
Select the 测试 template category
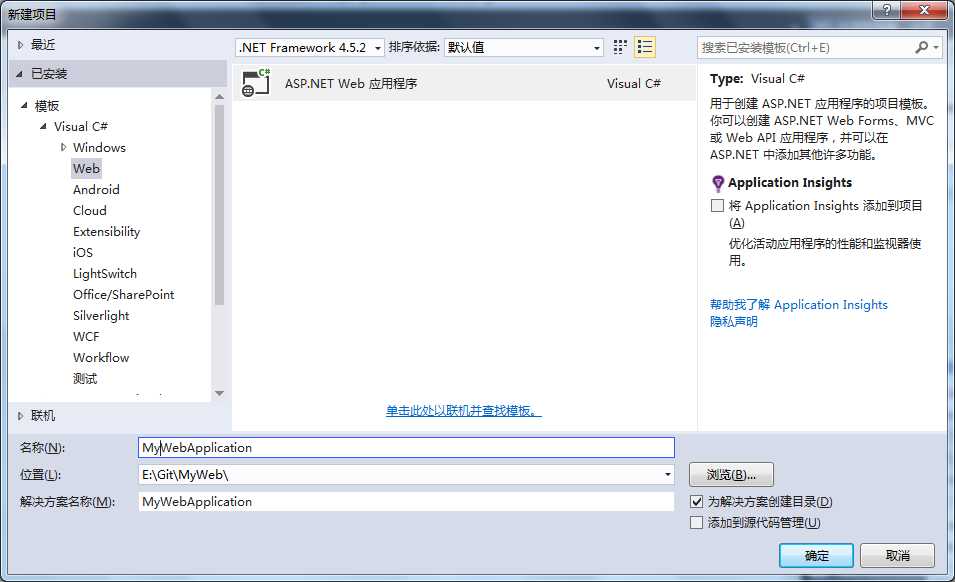[85, 379]
